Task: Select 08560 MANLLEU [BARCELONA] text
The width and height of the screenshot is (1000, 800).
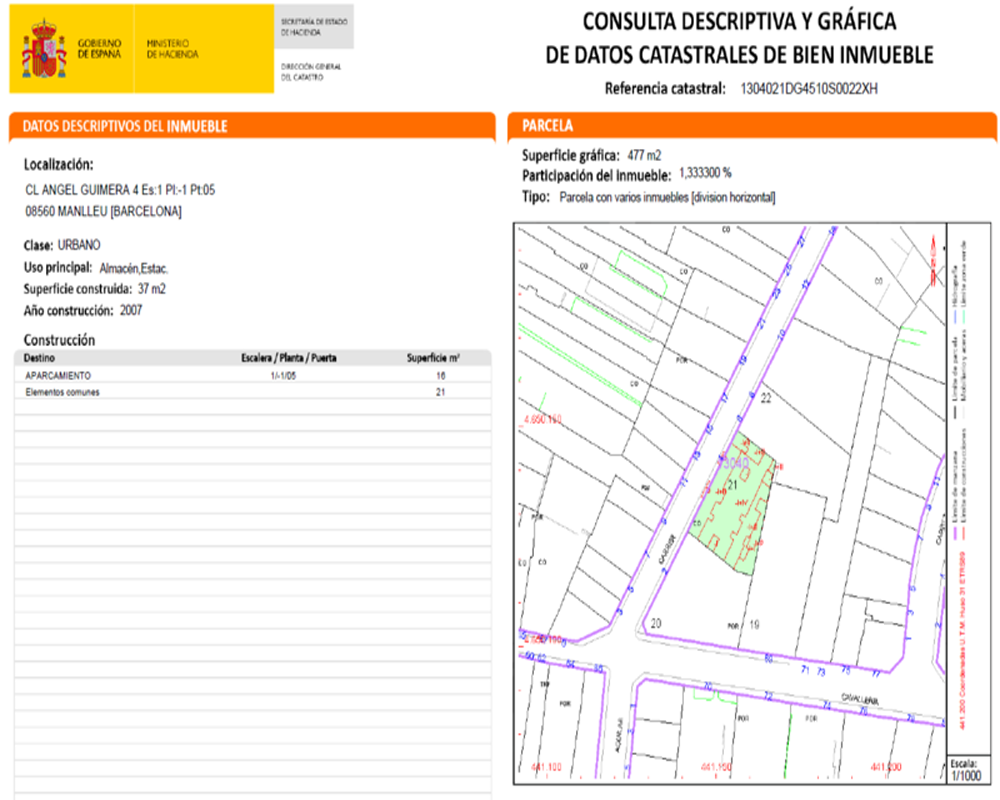Action: (x=103, y=211)
